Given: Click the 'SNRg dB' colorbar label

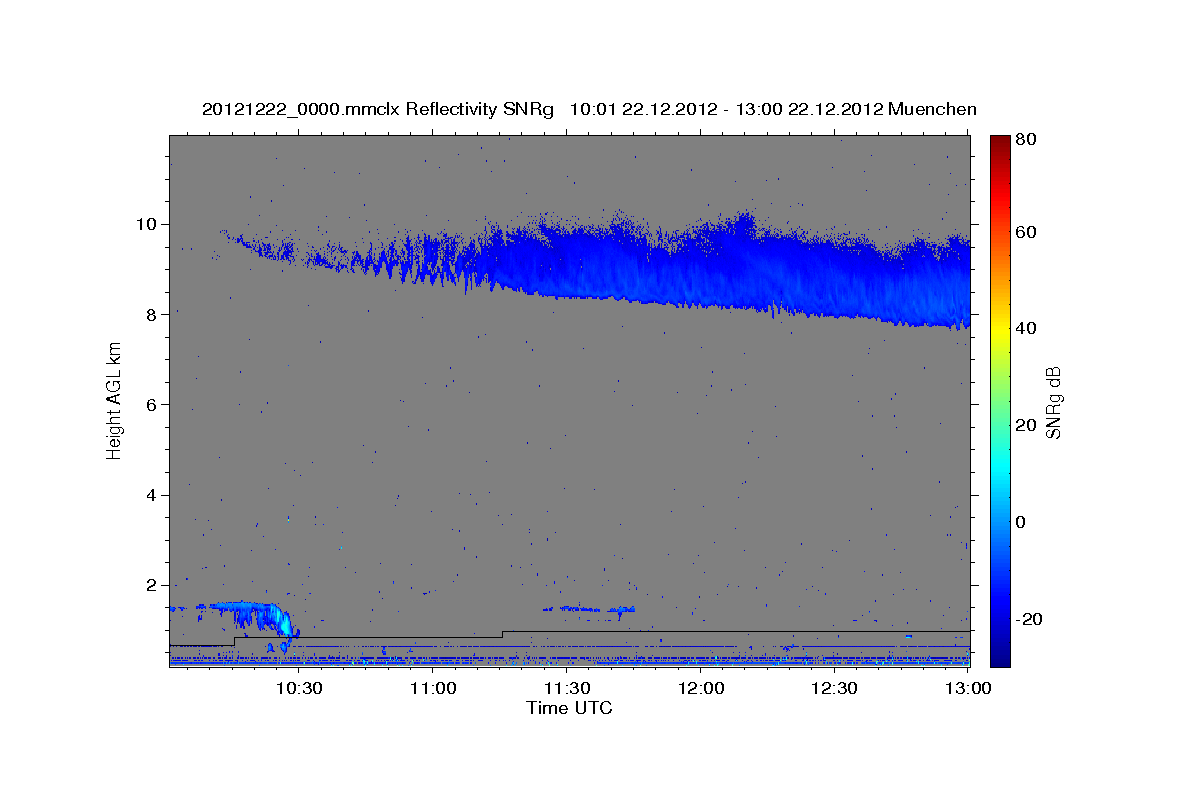Looking at the screenshot, I should [x=1053, y=403].
